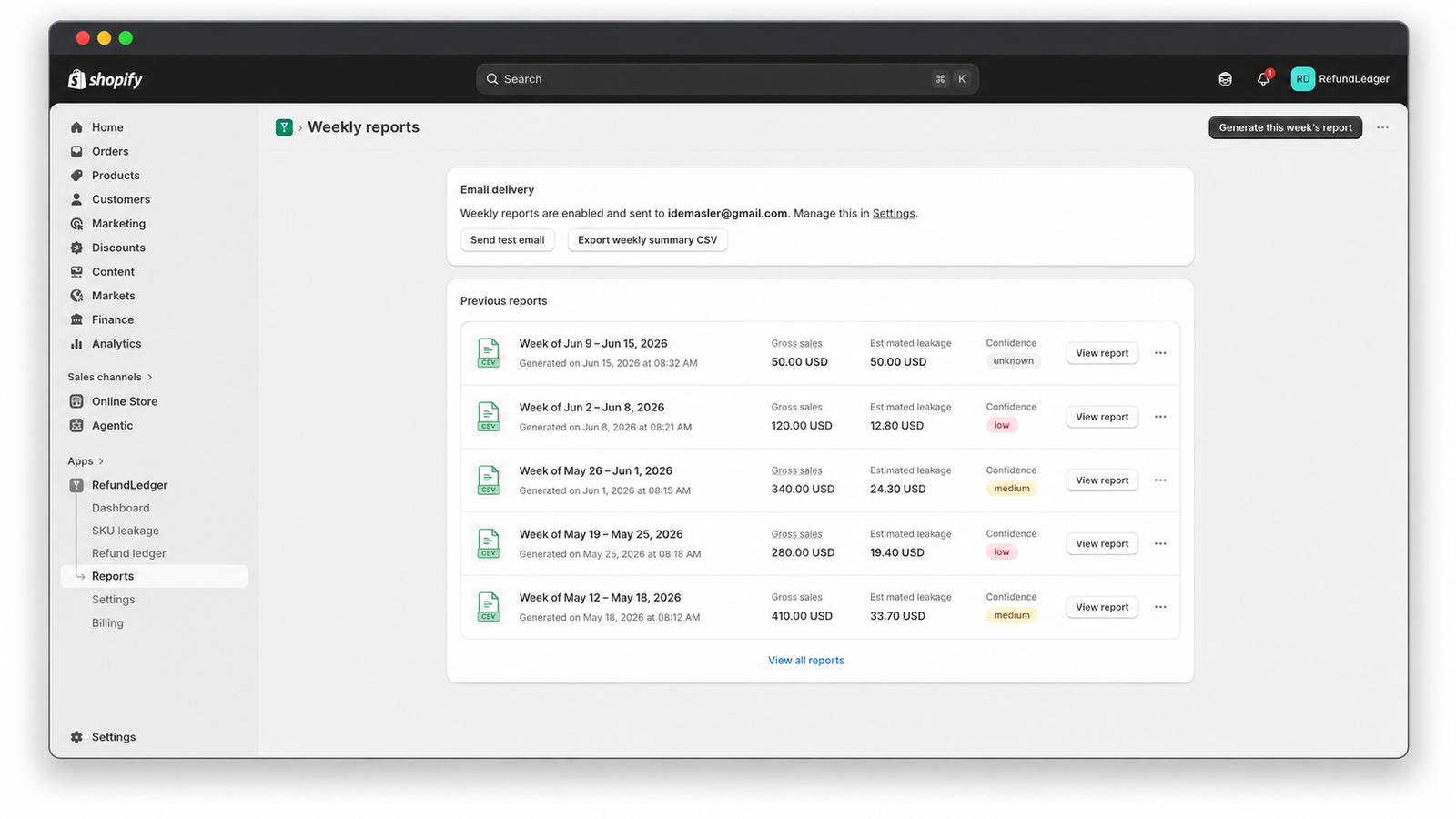Click the Customers person icon

click(76, 199)
